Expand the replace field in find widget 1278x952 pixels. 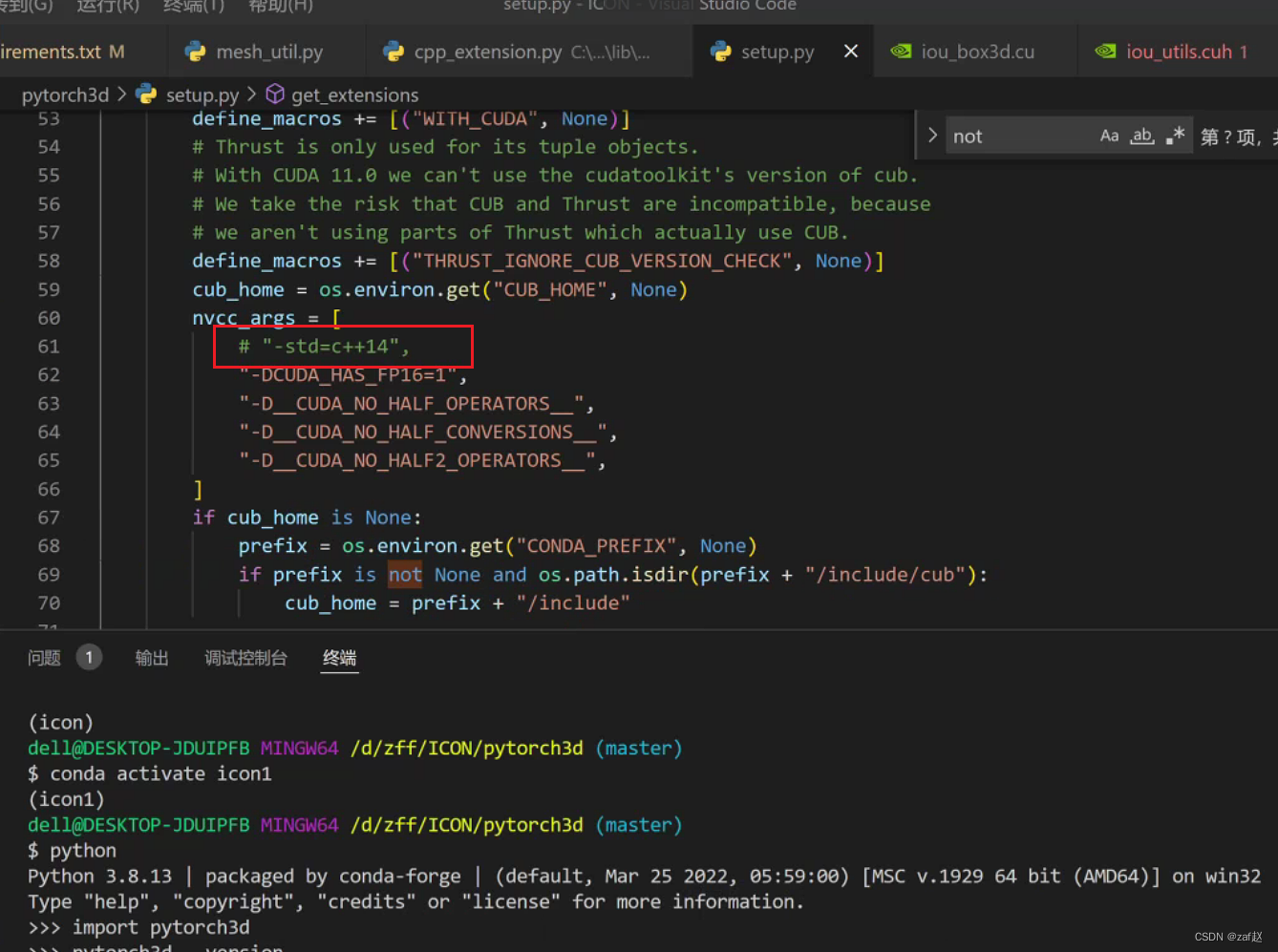tap(931, 135)
